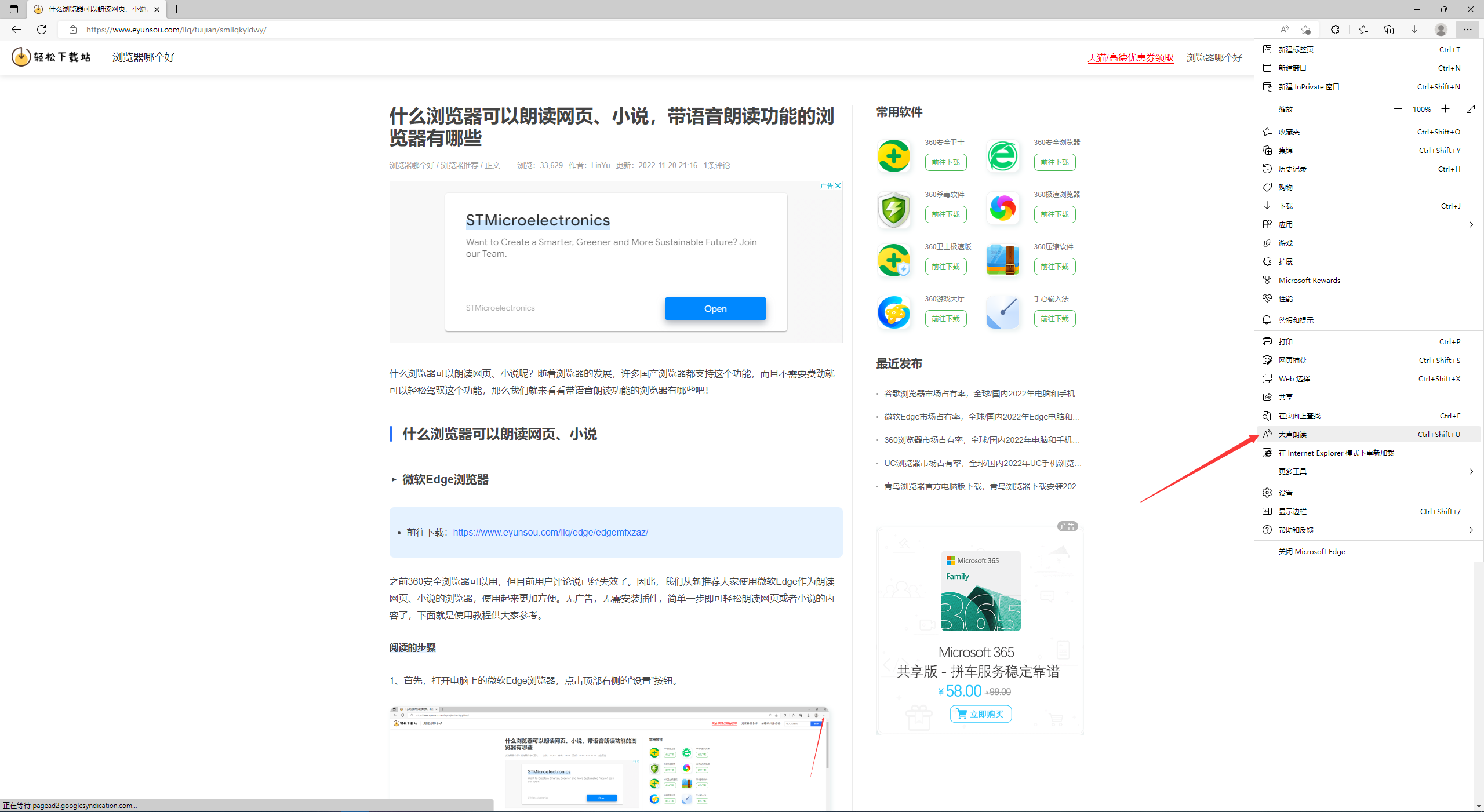This screenshot has height=812, width=1484.
Task: Click 立即购买 in the Microsoft 365 ad
Action: click(x=981, y=714)
